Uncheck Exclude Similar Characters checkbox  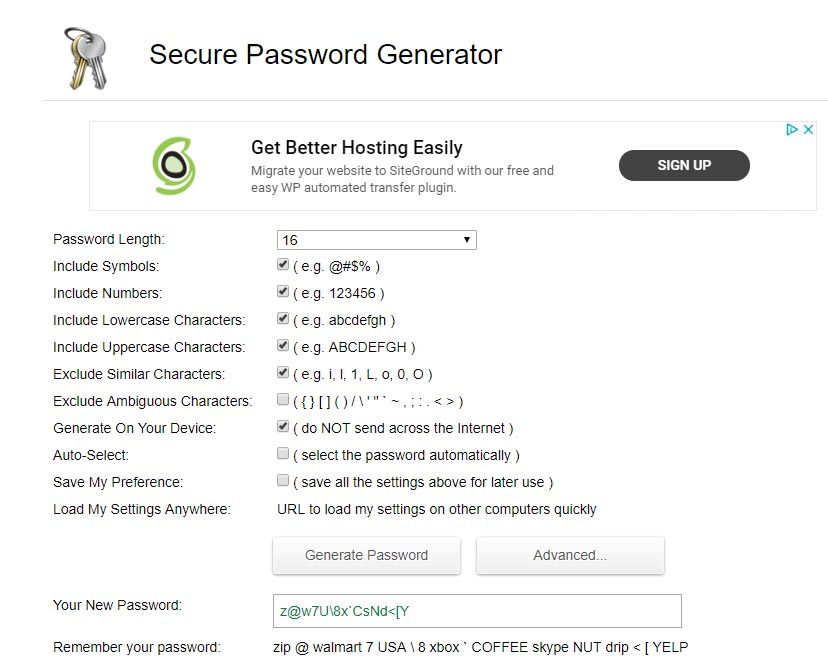(283, 374)
